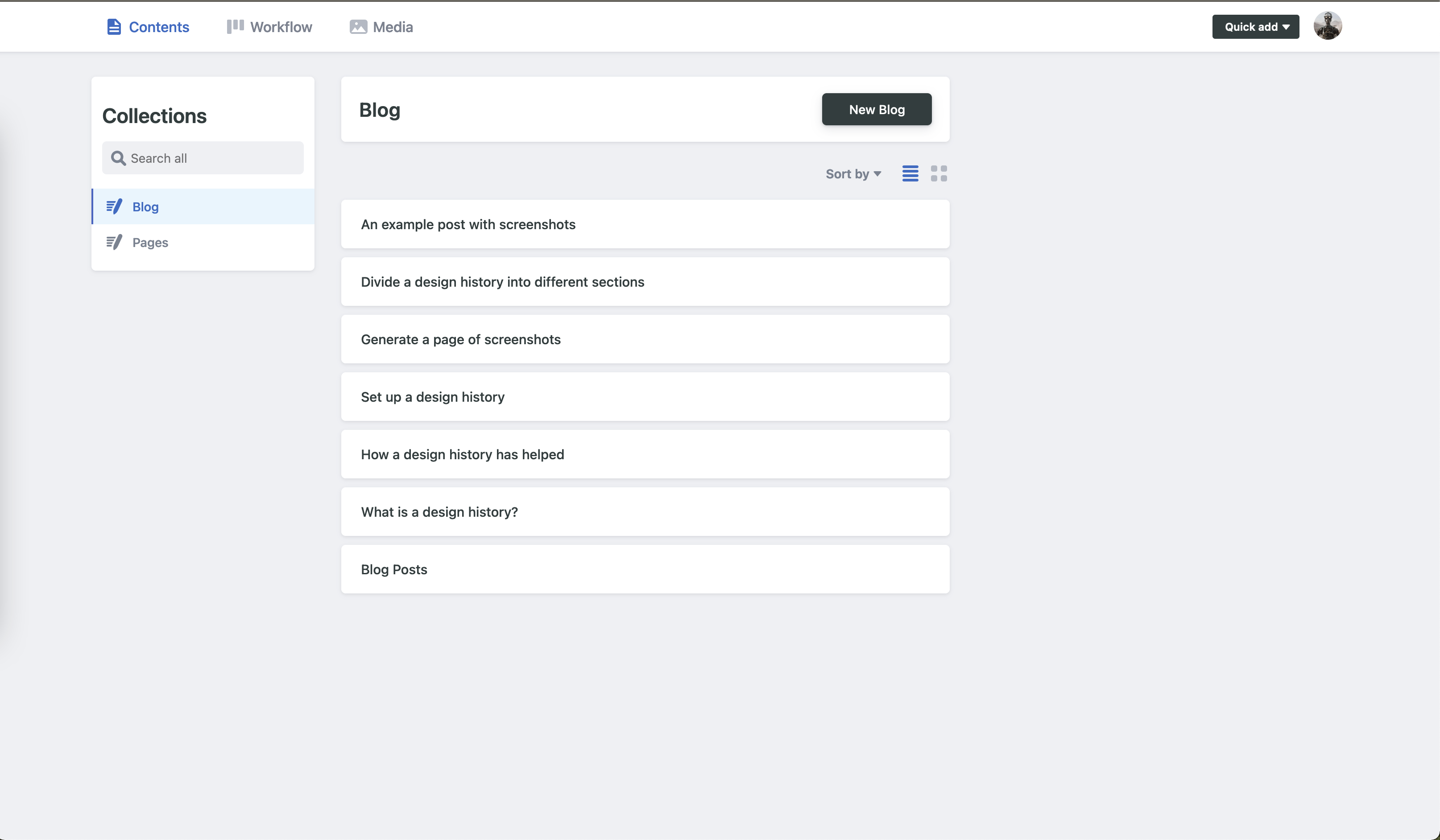Click the New Blog button

coord(877,109)
